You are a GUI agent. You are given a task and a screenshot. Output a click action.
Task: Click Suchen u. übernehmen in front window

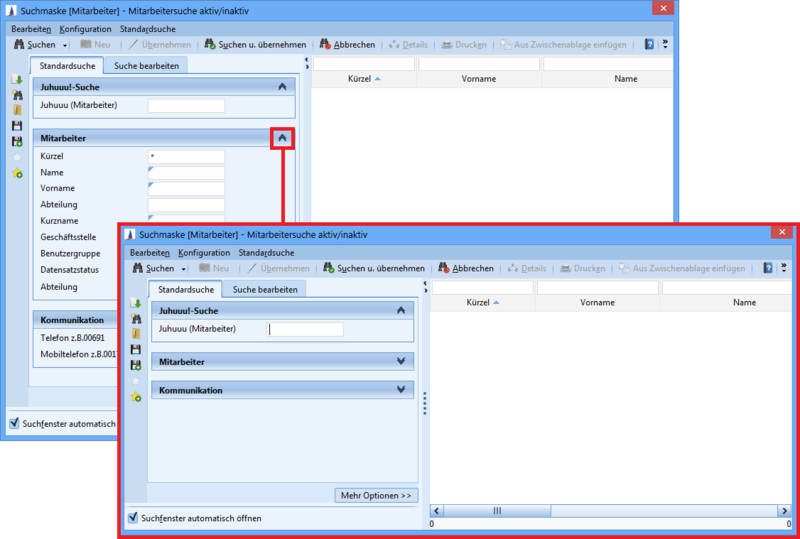coord(374,268)
